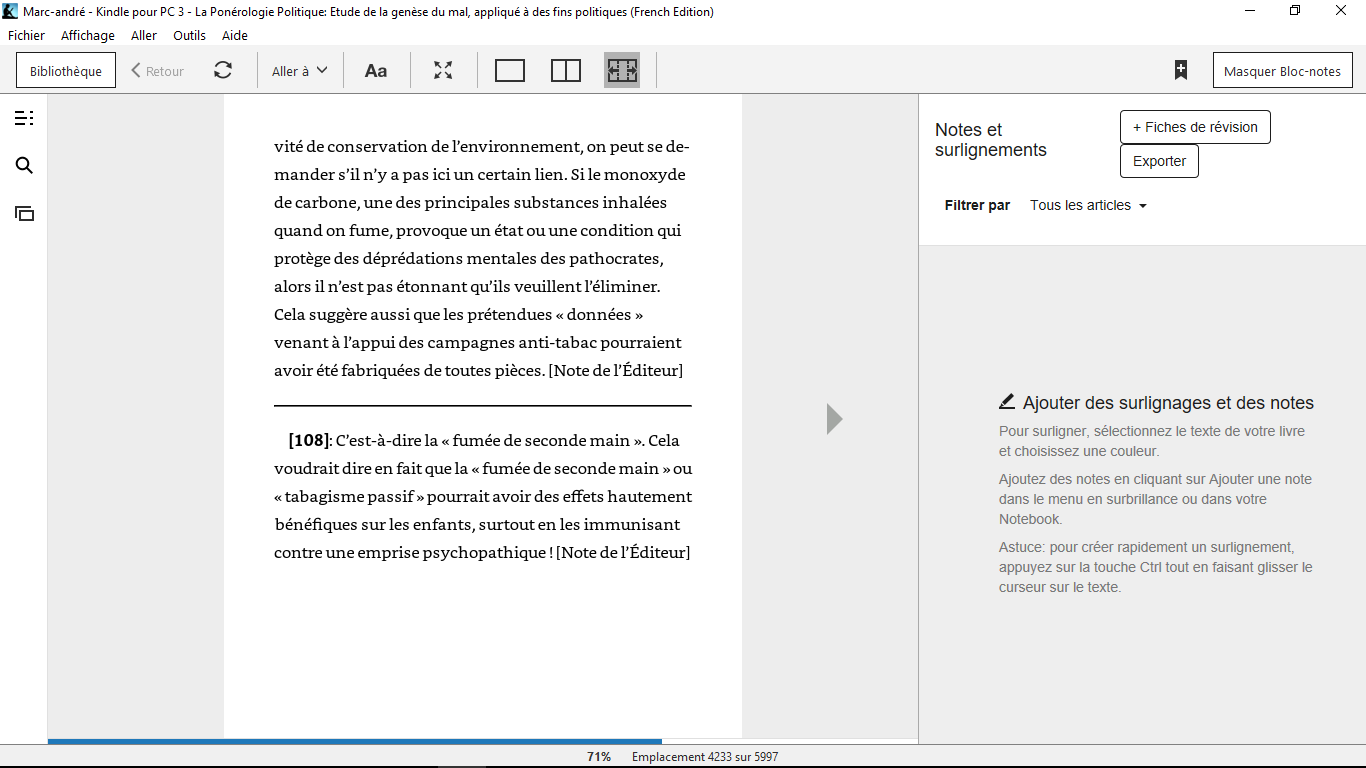The height and width of the screenshot is (768, 1366).
Task: Open the Fichier menu
Action: tap(26, 35)
